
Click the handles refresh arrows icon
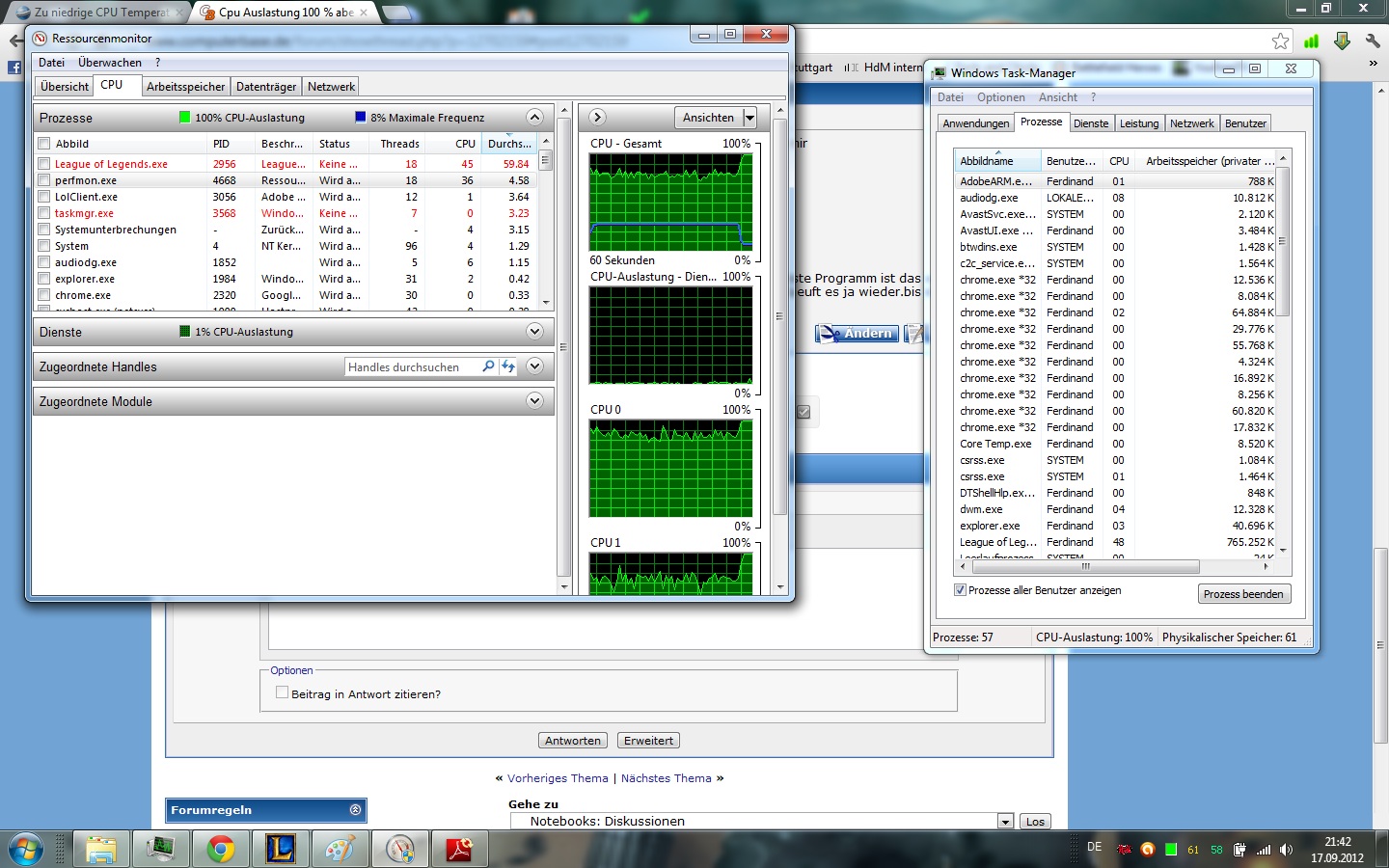[507, 366]
